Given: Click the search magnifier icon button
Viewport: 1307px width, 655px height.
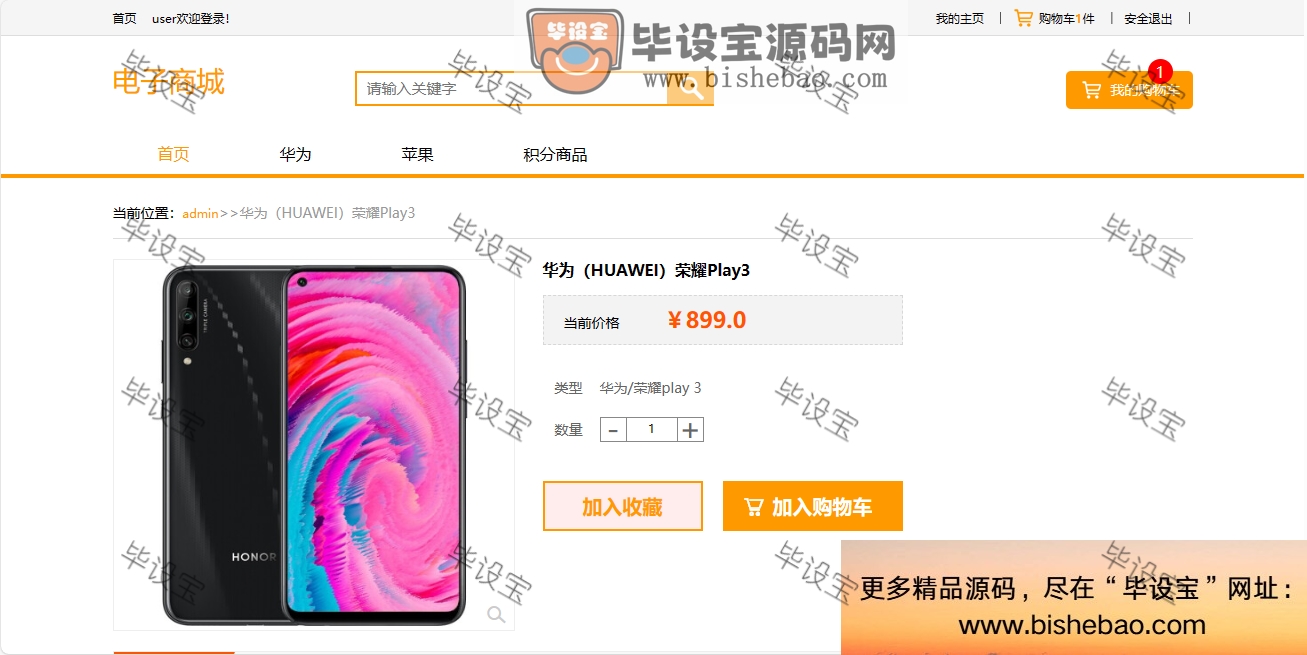Looking at the screenshot, I should [x=690, y=88].
